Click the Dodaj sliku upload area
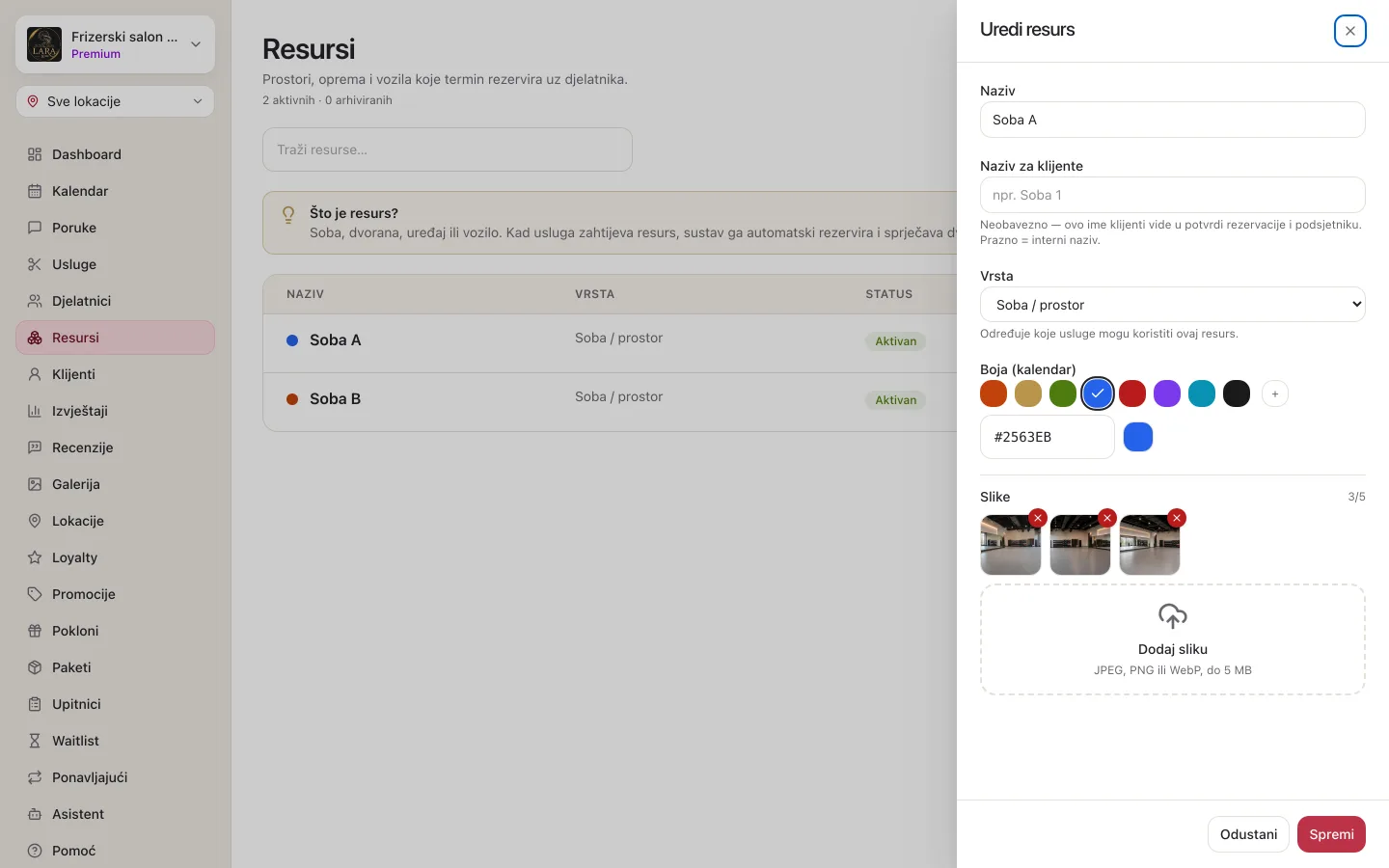Viewport: 1389px width, 868px height. pyautogui.click(x=1173, y=639)
